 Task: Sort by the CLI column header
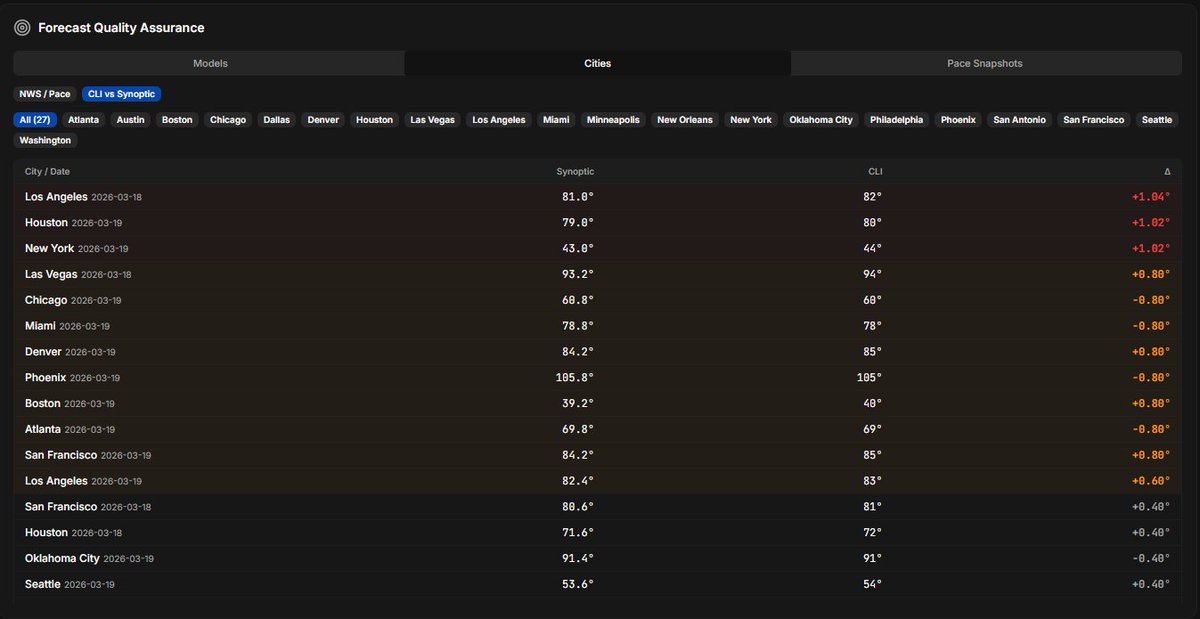click(x=874, y=171)
